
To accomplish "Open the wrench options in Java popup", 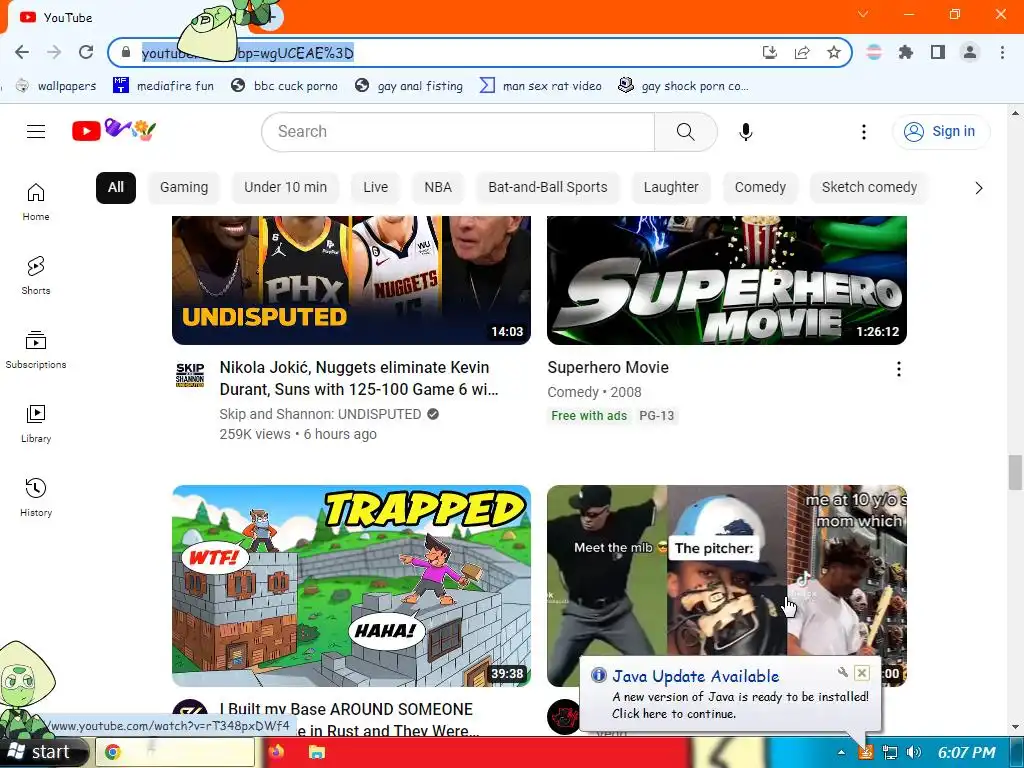I will pos(842,672).
